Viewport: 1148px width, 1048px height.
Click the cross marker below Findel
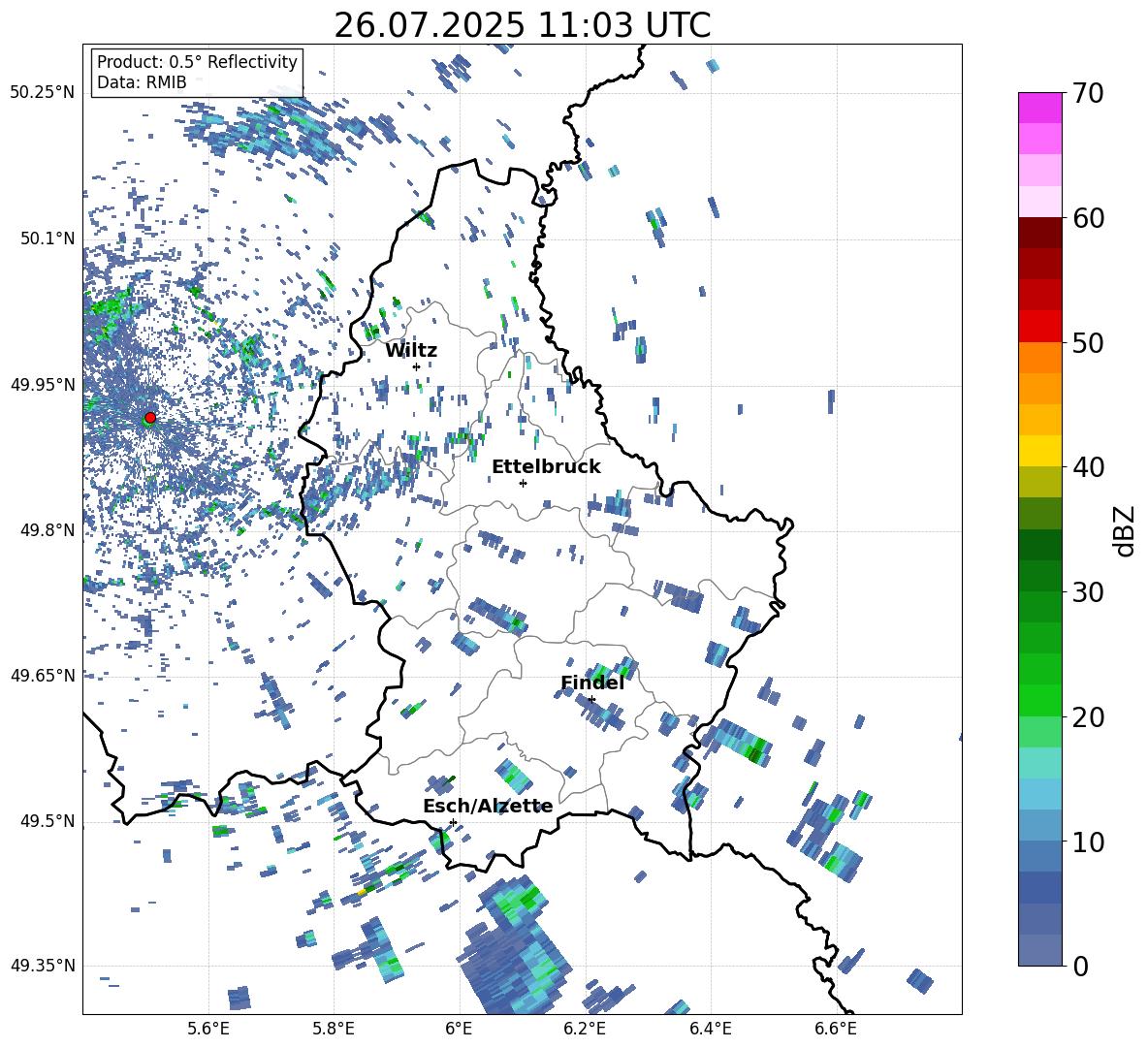tap(591, 699)
